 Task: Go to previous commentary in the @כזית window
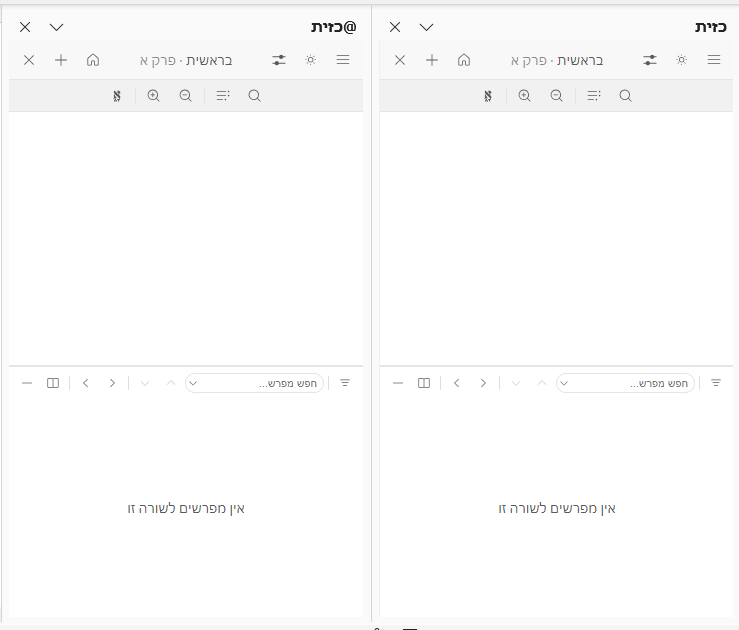[x=112, y=383]
